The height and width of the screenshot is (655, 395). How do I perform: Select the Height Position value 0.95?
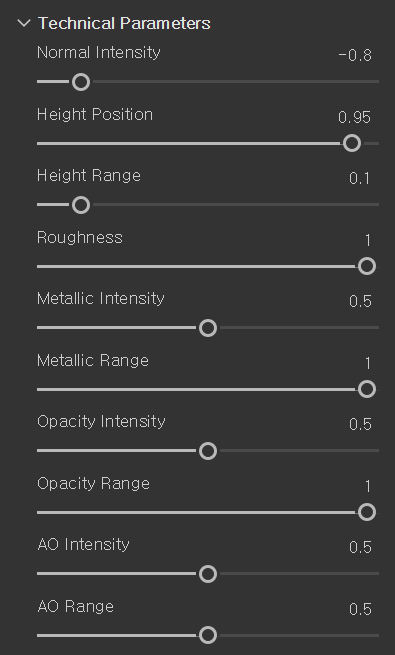(354, 117)
